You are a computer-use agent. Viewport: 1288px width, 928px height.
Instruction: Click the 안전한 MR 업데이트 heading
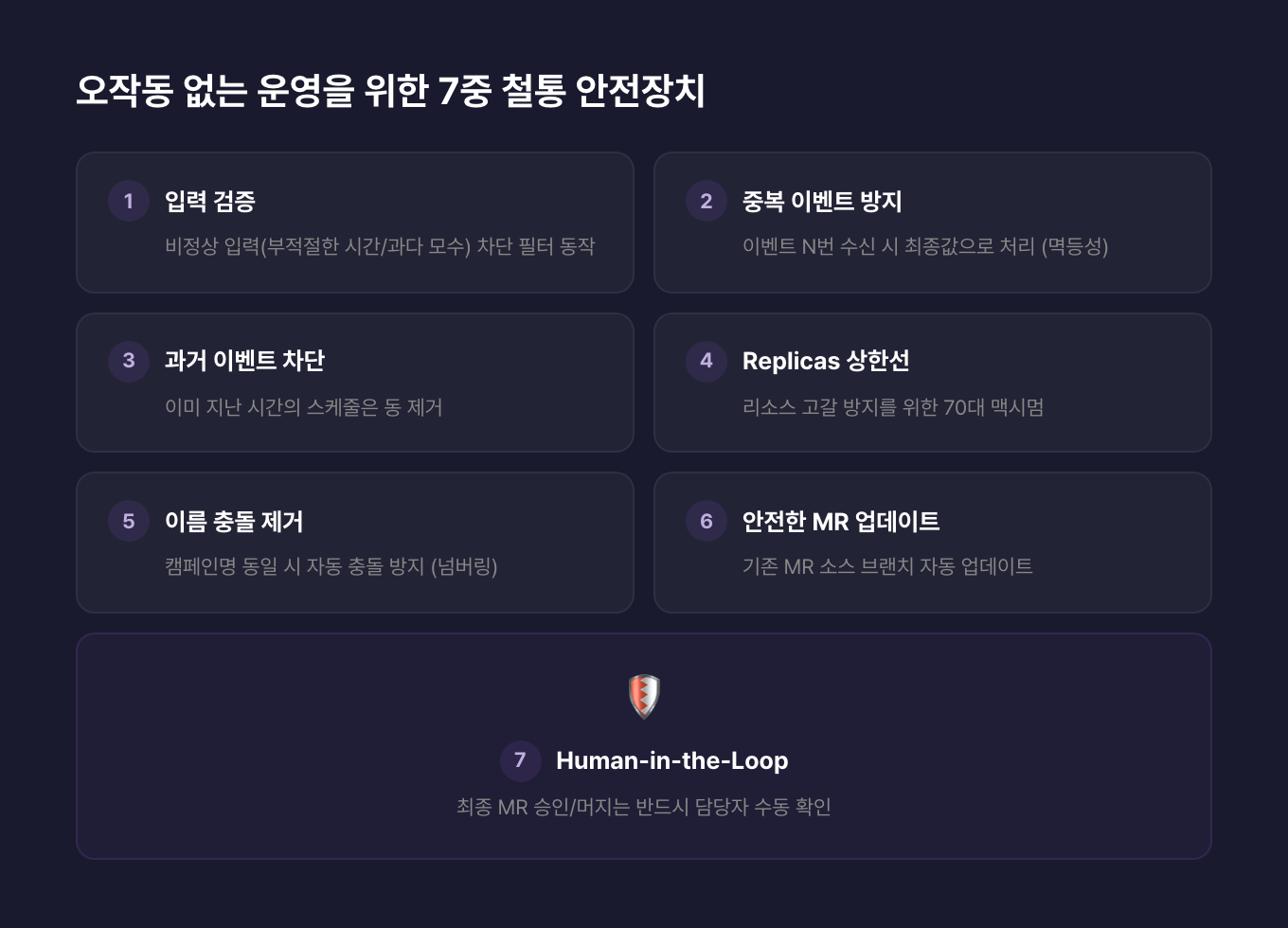[840, 521]
